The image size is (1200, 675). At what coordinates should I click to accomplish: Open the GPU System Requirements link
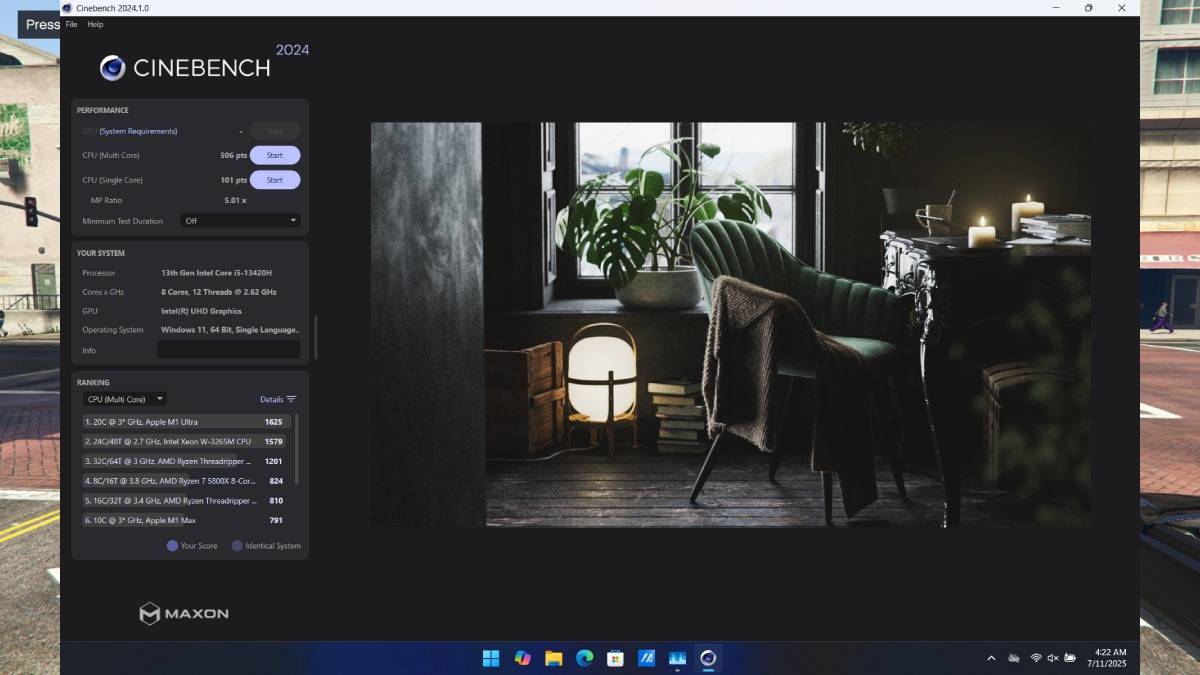138,131
